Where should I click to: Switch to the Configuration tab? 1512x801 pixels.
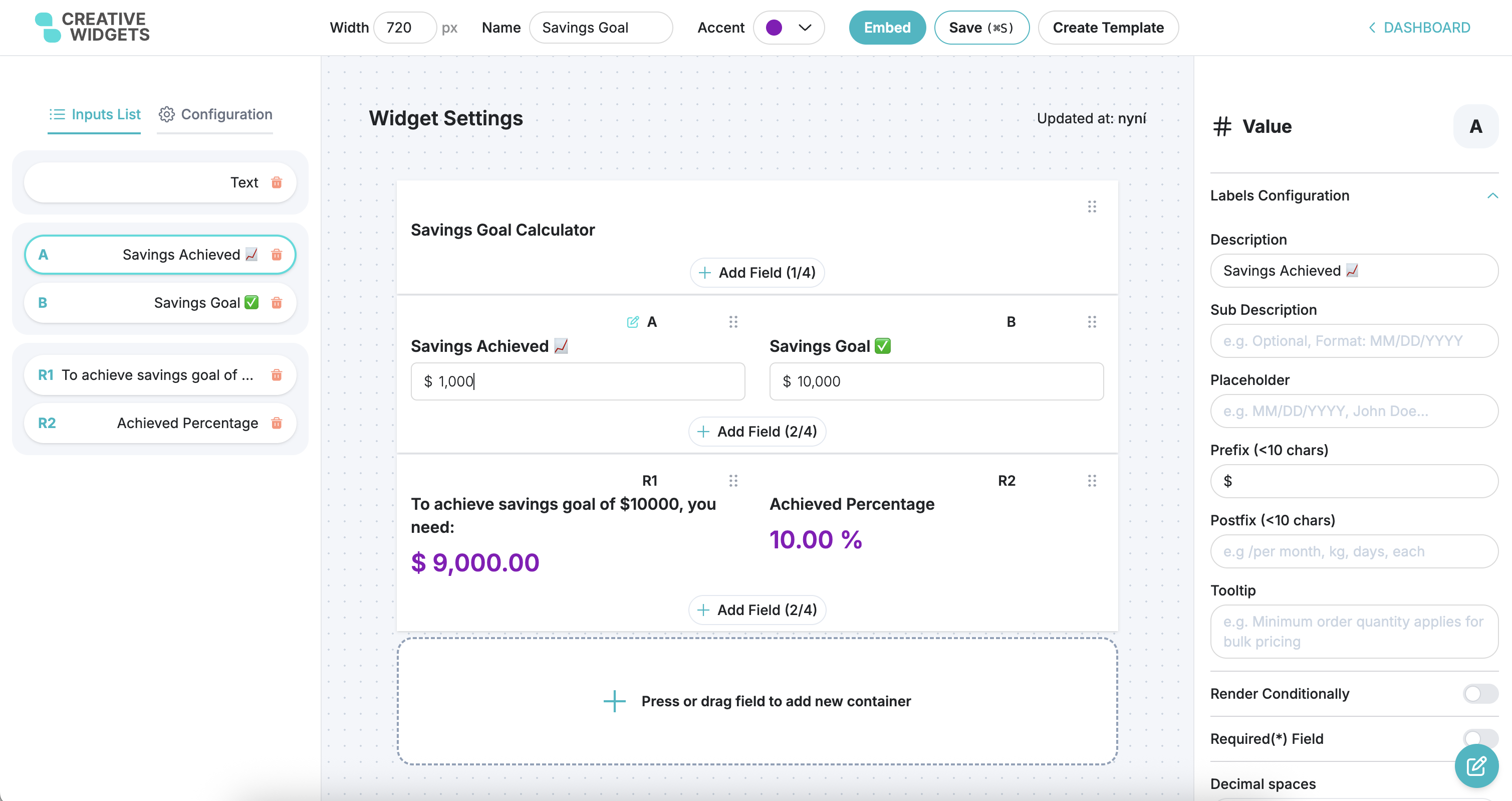(215, 114)
